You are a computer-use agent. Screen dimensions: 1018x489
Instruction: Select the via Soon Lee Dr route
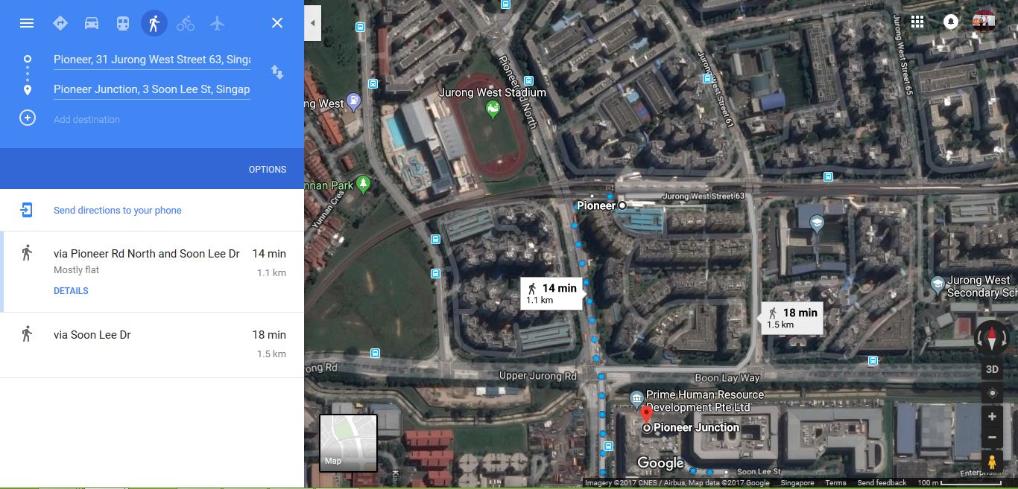152,345
